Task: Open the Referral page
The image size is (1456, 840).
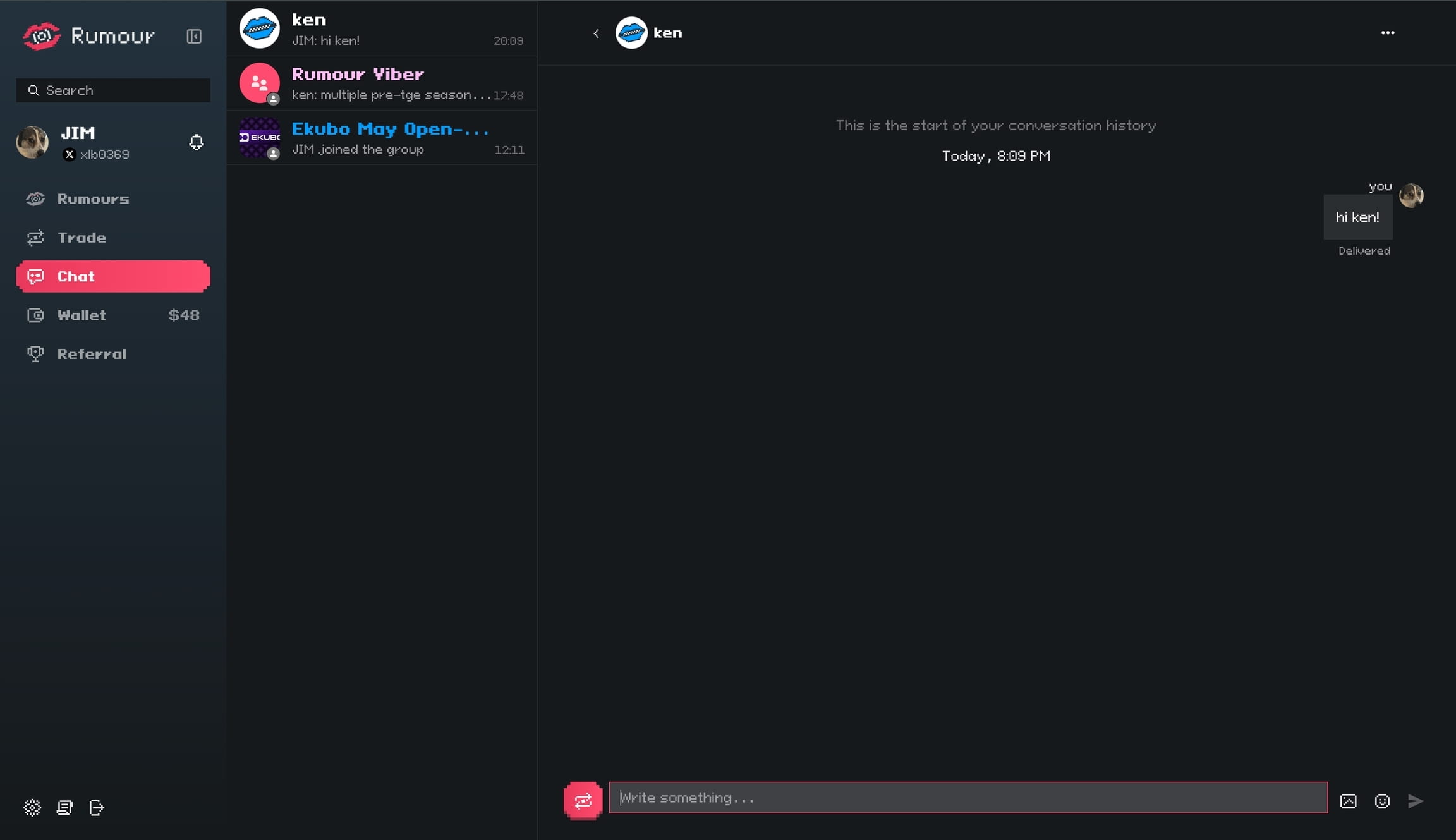Action: pos(92,354)
